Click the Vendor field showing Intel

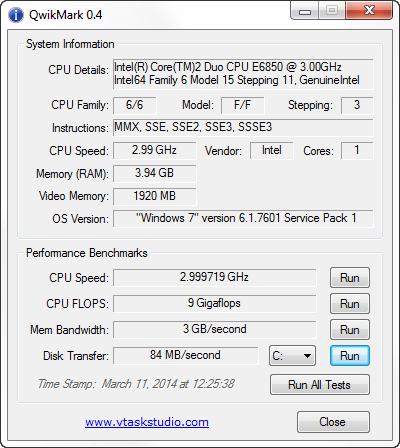[272, 150]
